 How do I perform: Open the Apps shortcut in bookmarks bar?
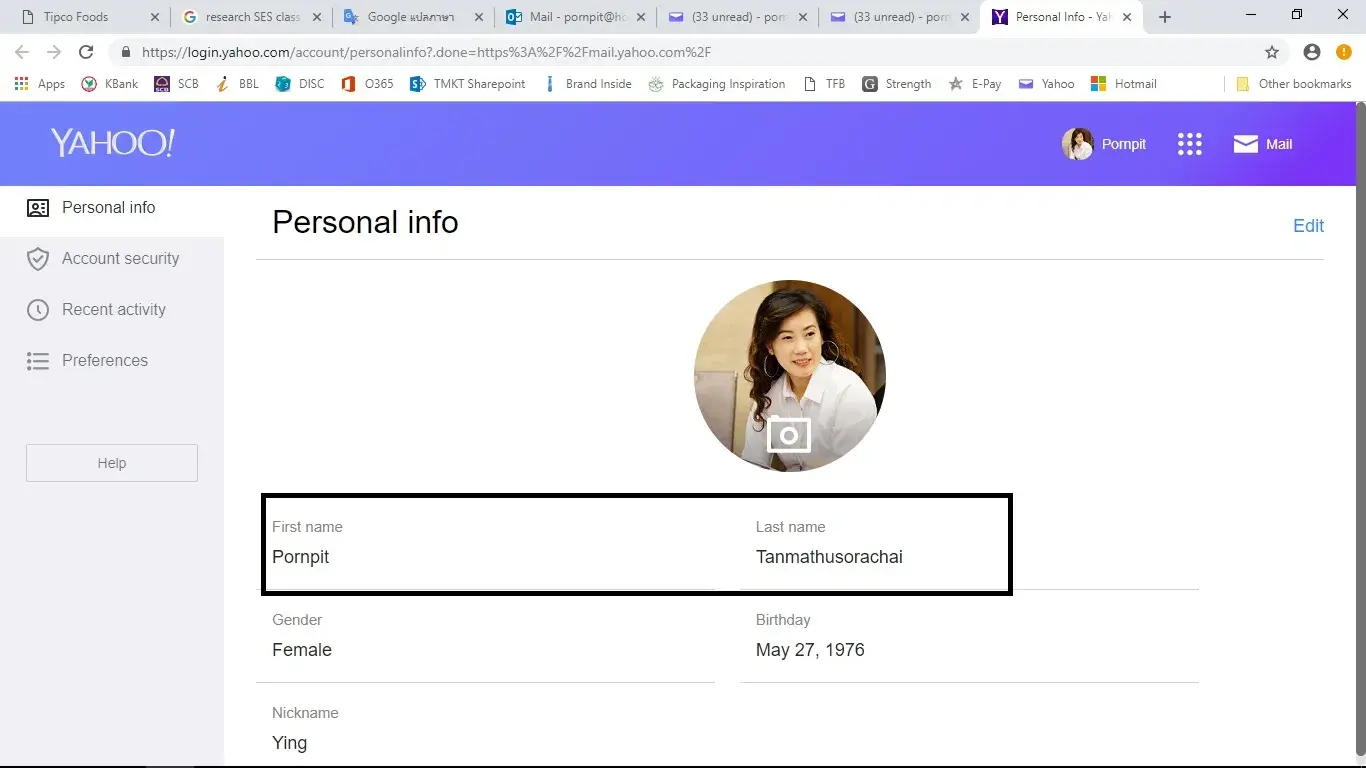[40, 84]
